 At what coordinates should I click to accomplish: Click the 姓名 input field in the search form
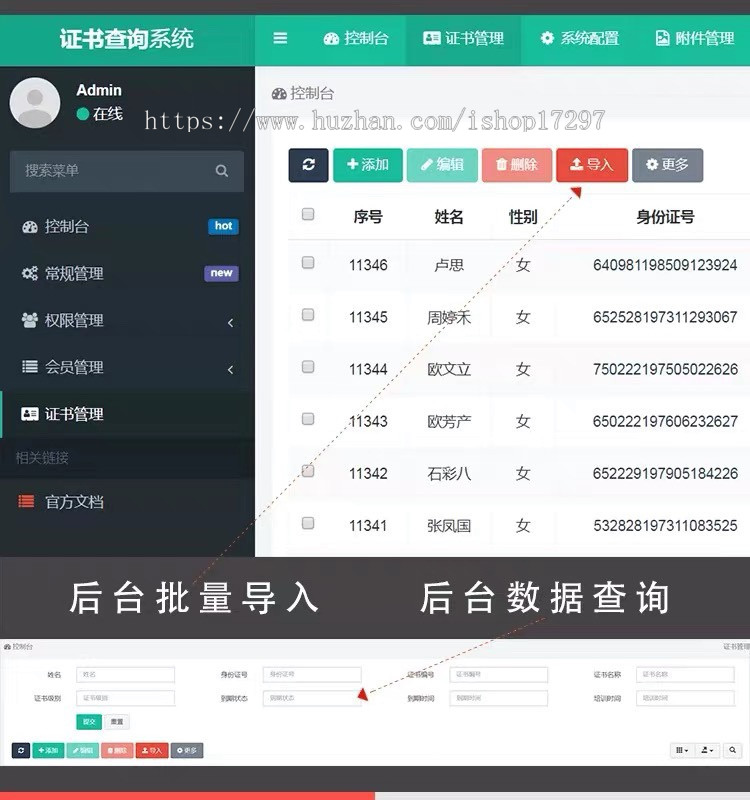126,674
